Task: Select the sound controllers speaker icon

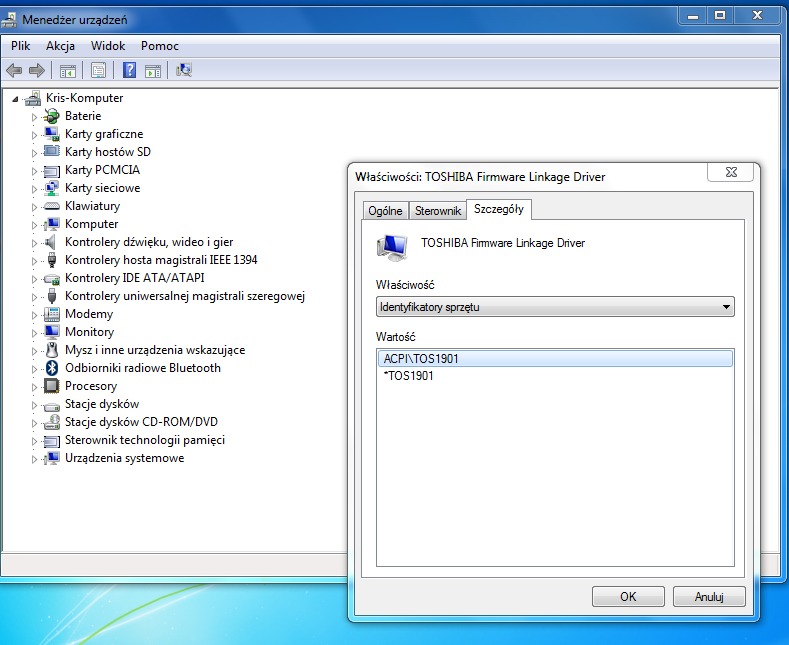Action: [x=50, y=242]
